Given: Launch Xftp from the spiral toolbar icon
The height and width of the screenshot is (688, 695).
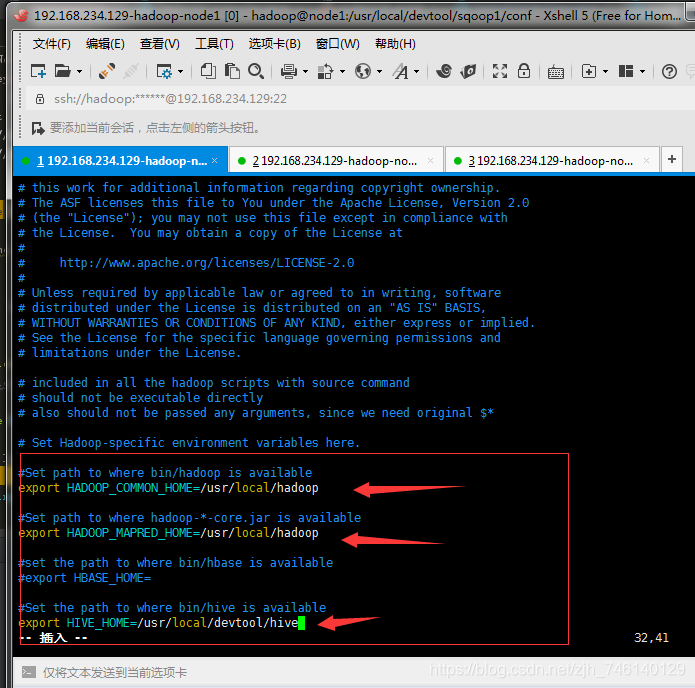Looking at the screenshot, I should [444, 71].
